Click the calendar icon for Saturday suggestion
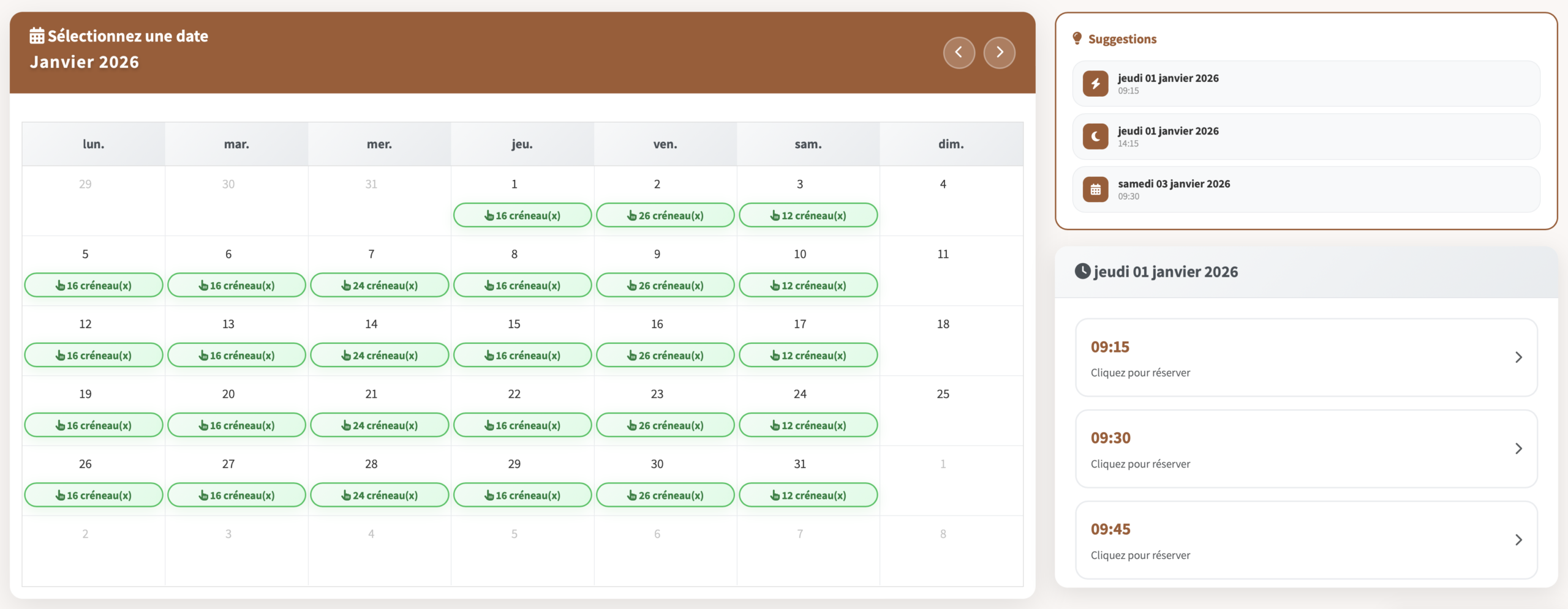Viewport: 1568px width, 609px height. coord(1095,190)
